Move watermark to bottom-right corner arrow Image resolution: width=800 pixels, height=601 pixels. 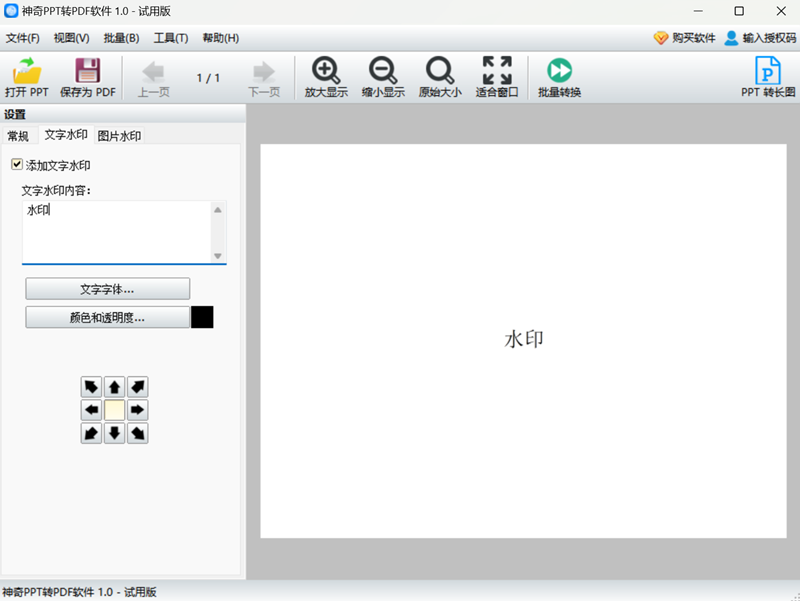(x=138, y=433)
